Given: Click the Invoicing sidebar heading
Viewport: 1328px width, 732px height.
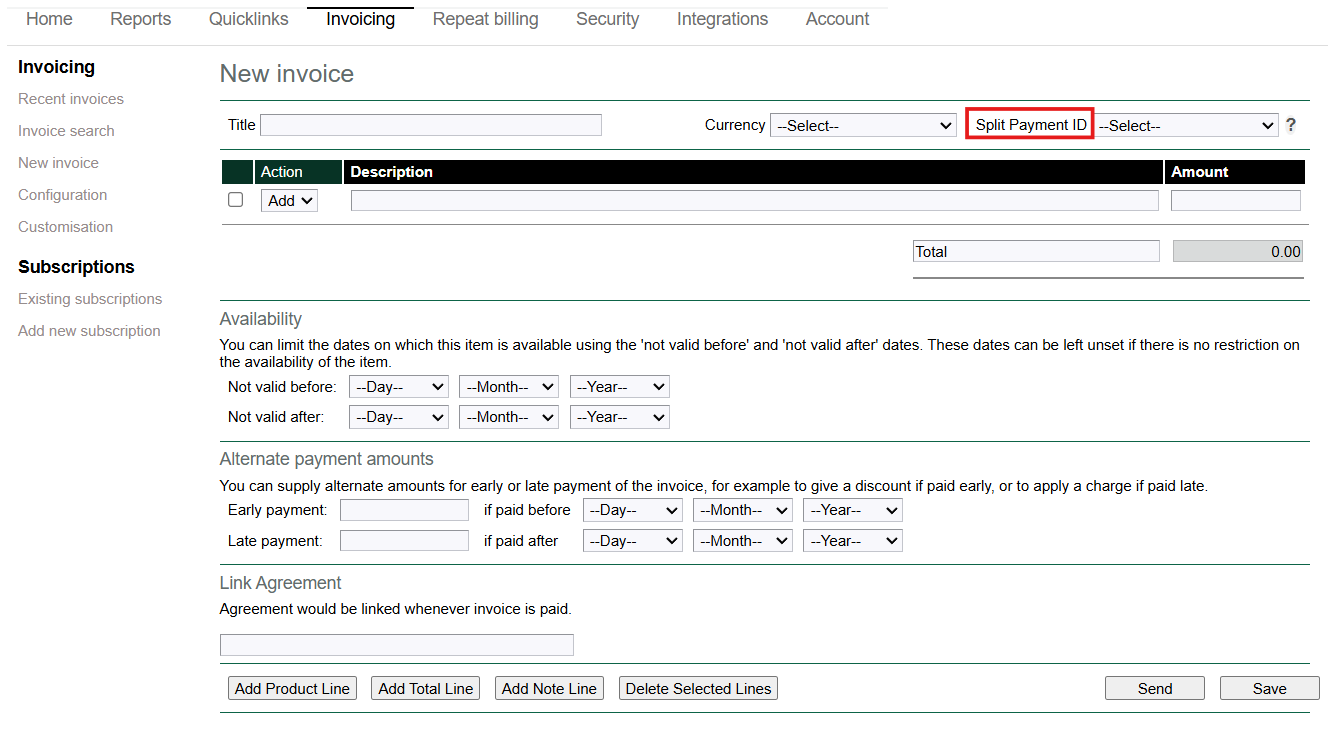Looking at the screenshot, I should [56, 67].
